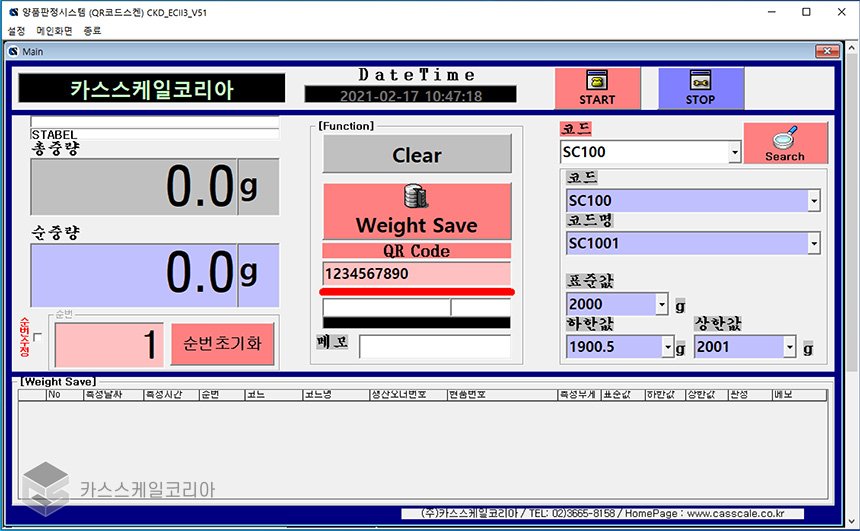
Task: Click the 순번초기화 button
Action: click(x=222, y=343)
